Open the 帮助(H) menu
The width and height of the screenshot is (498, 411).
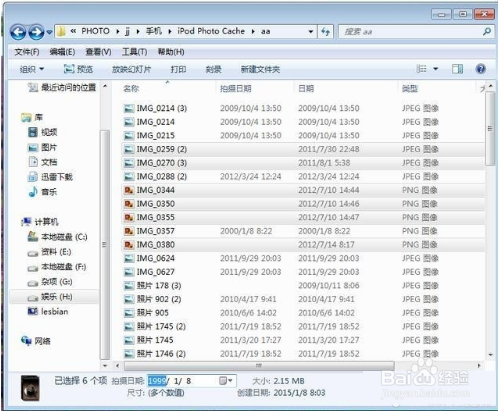171,52
